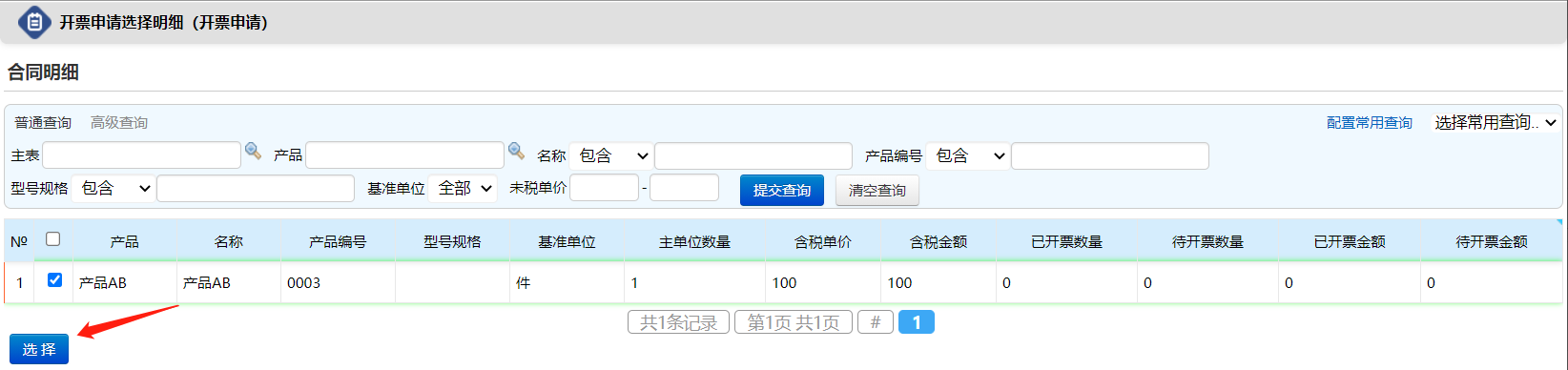Image resolution: width=1568 pixels, height=370 pixels.
Task: Click the 含税单价 cell showing 100
Action: (x=823, y=282)
